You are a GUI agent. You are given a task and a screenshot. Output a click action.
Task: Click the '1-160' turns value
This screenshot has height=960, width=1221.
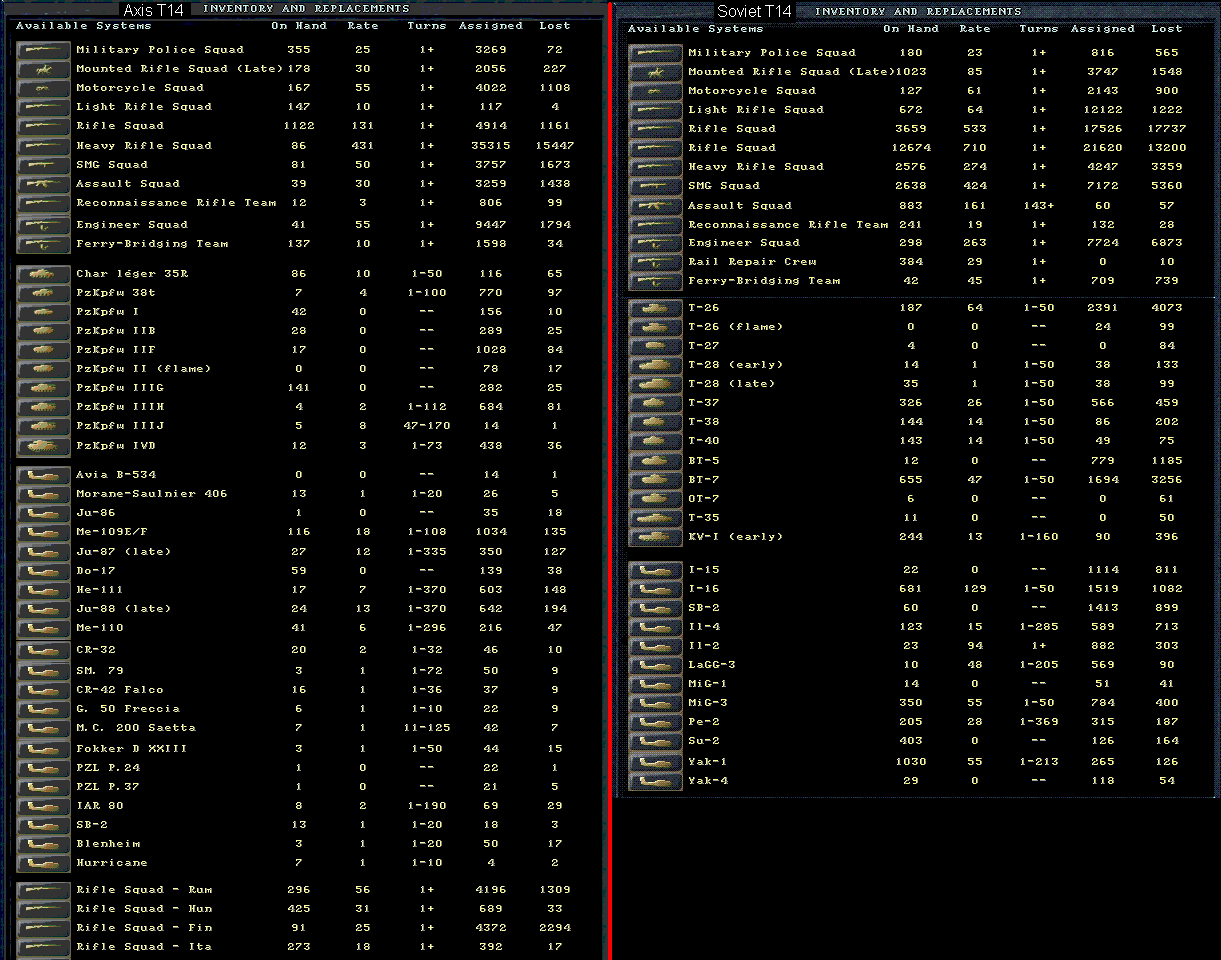point(1039,537)
